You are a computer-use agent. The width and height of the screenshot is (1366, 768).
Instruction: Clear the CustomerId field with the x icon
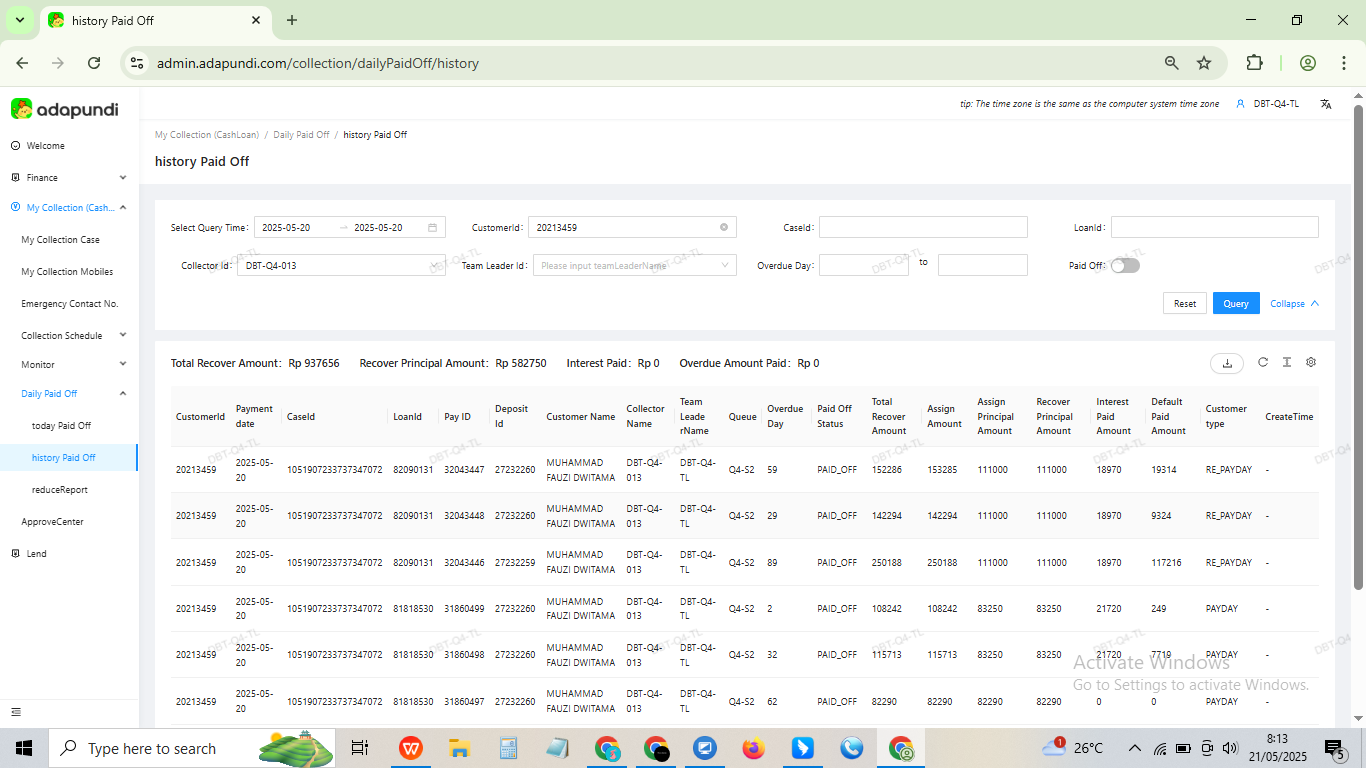(x=724, y=227)
